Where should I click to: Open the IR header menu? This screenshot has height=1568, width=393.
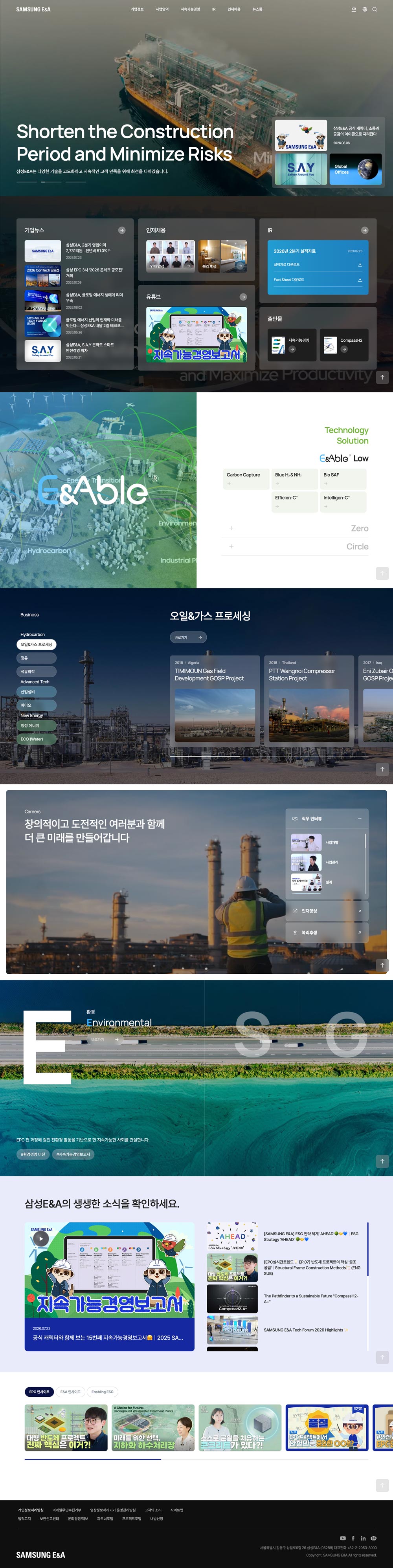[x=214, y=10]
